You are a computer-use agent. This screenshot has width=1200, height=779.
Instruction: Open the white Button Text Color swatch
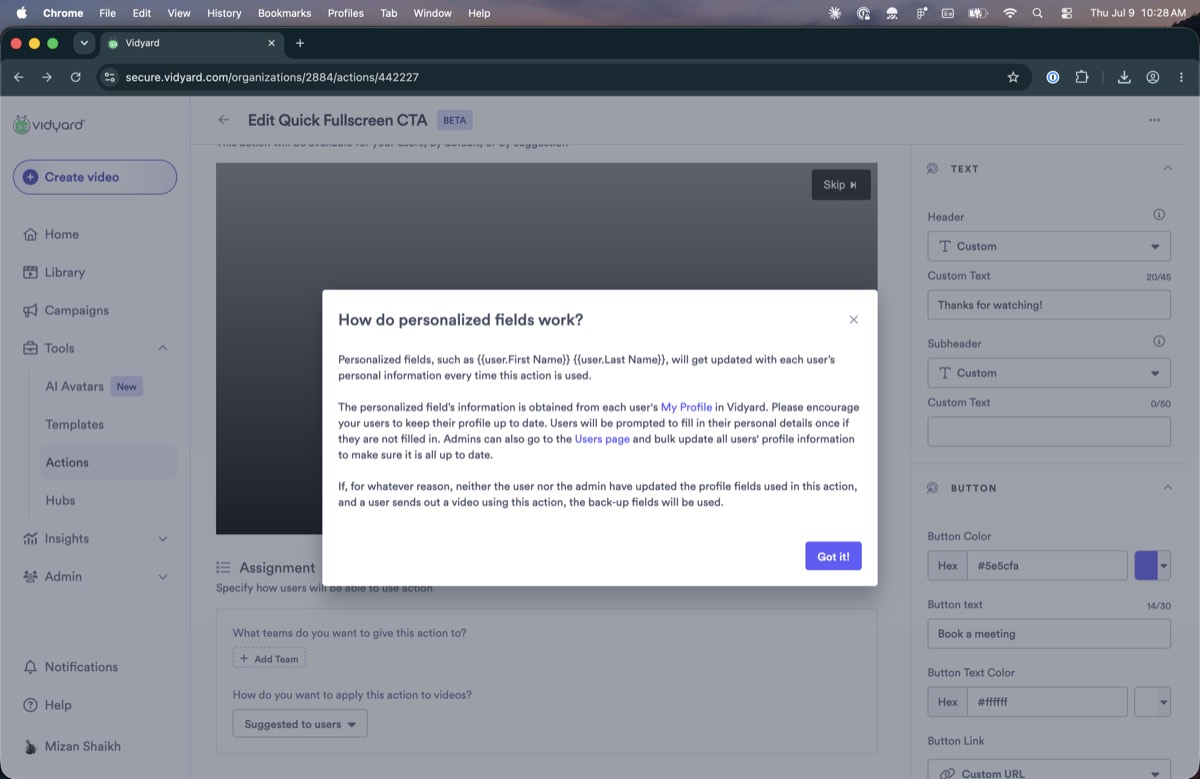1152,702
